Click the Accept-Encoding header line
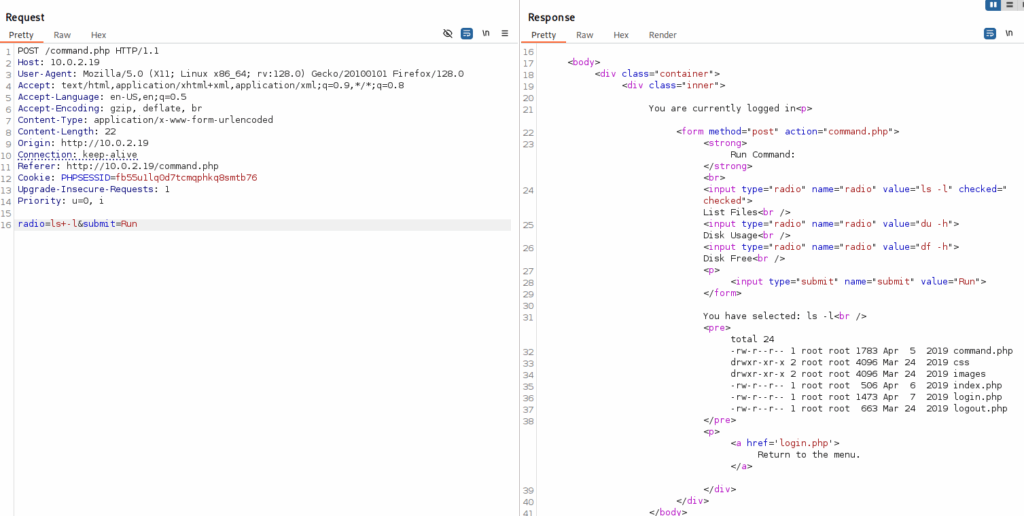 110,108
